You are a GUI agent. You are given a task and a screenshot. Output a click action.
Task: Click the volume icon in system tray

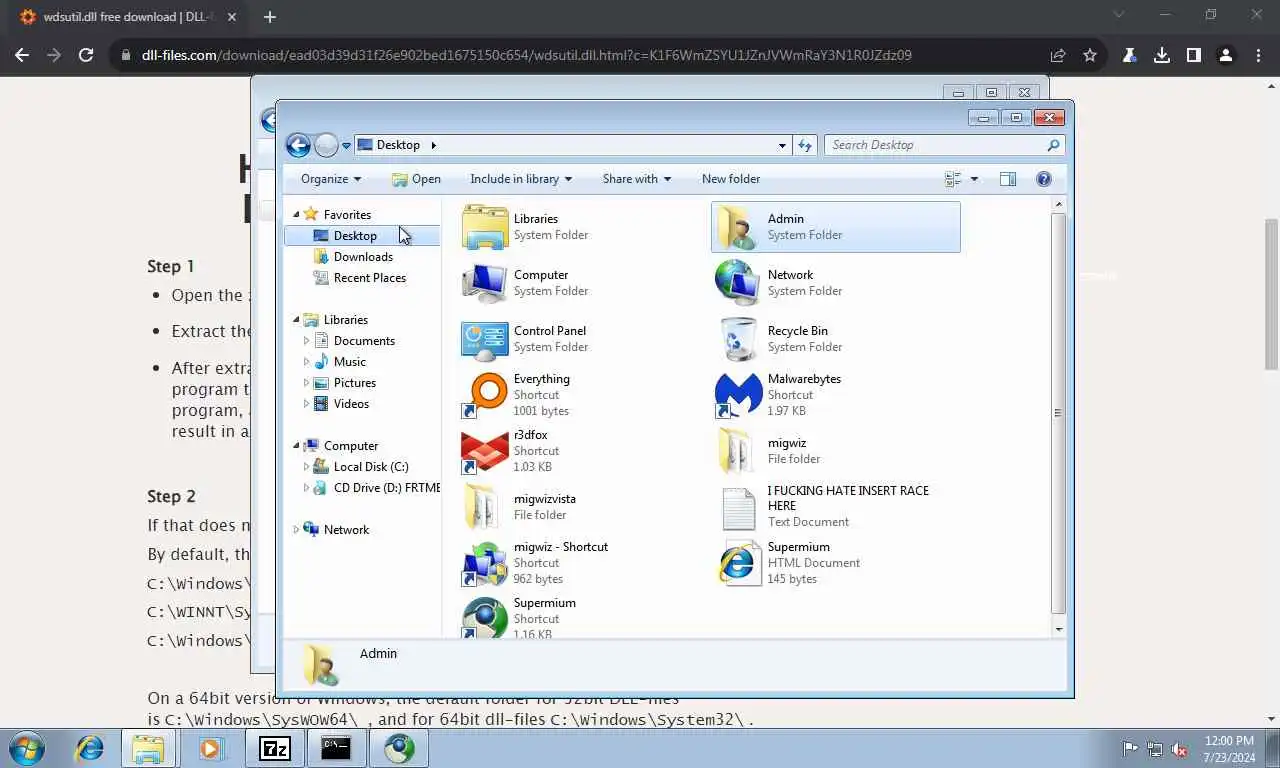tap(1180, 748)
